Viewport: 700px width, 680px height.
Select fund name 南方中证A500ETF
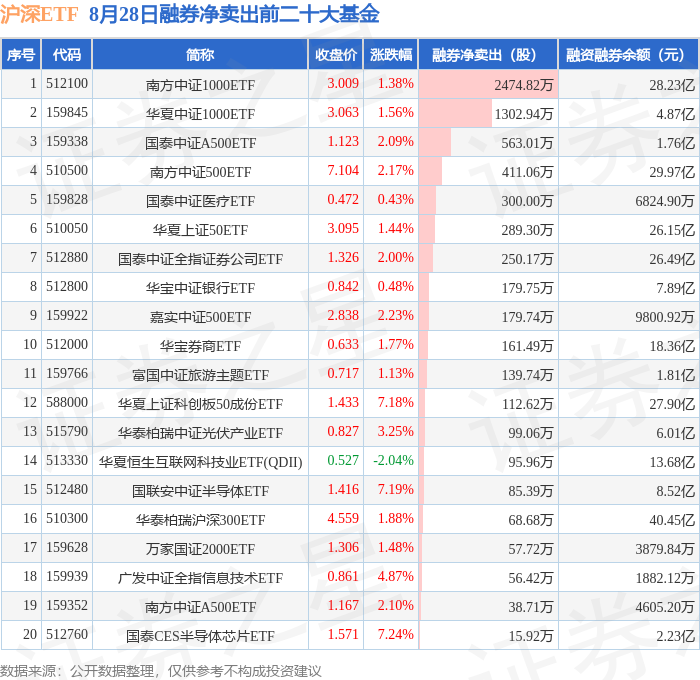[200, 607]
